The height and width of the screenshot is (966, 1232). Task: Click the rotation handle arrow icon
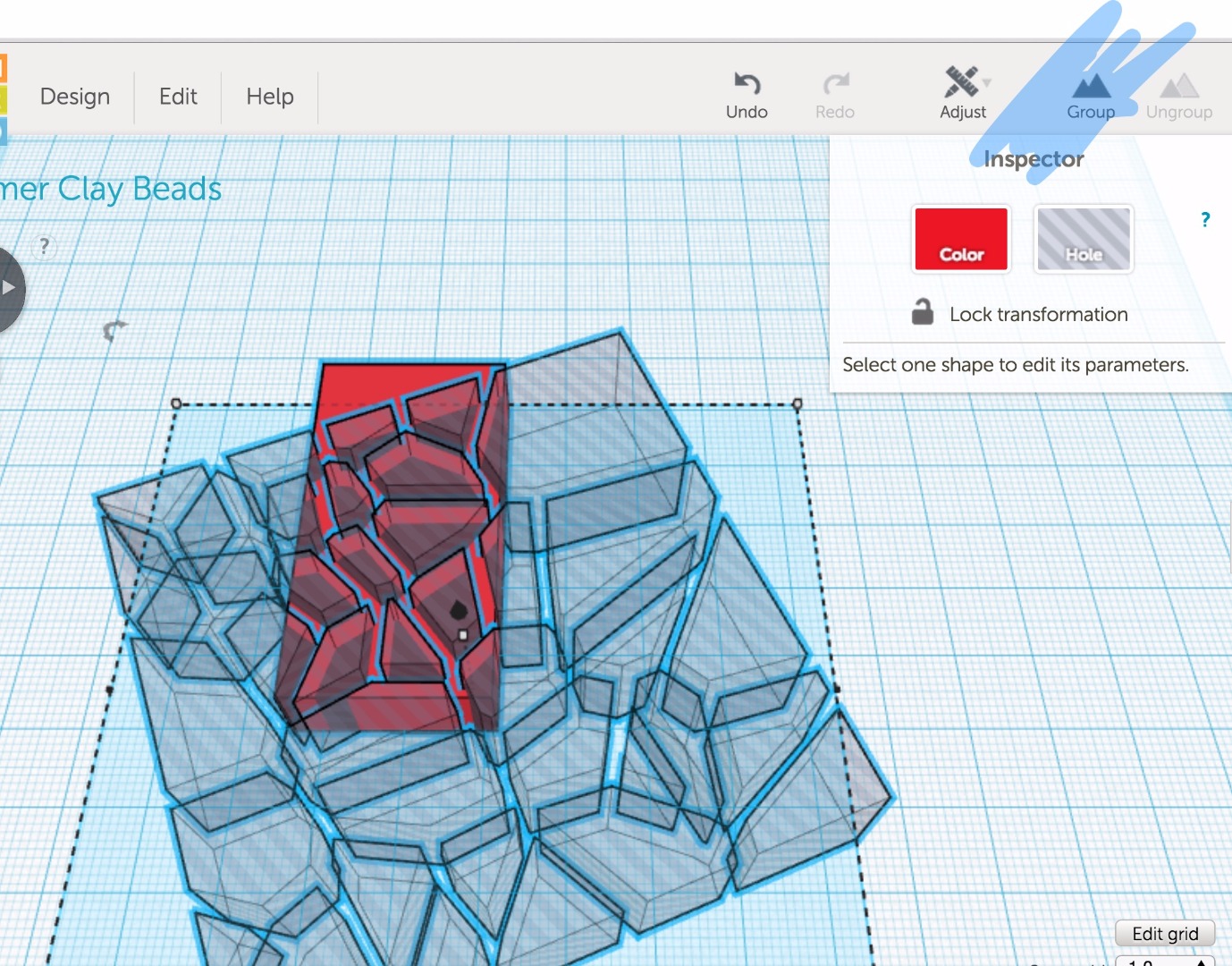pyautogui.click(x=114, y=330)
